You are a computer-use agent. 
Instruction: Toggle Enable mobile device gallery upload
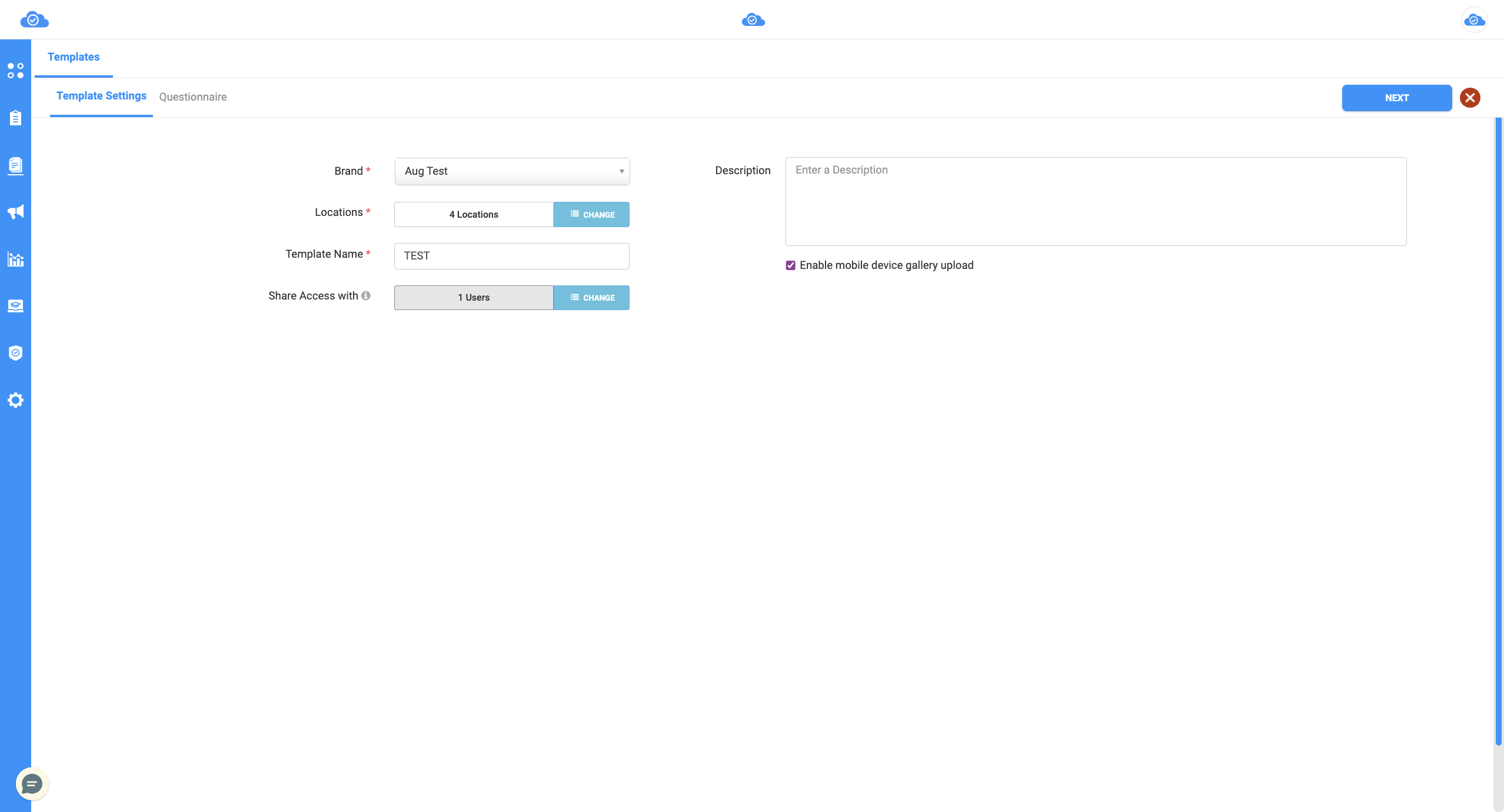pos(790,265)
